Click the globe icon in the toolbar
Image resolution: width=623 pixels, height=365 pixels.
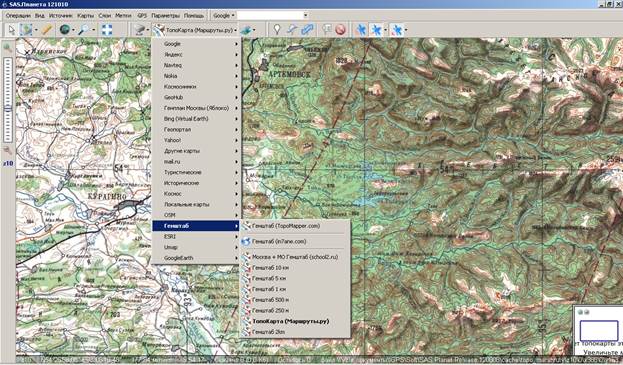[64, 30]
